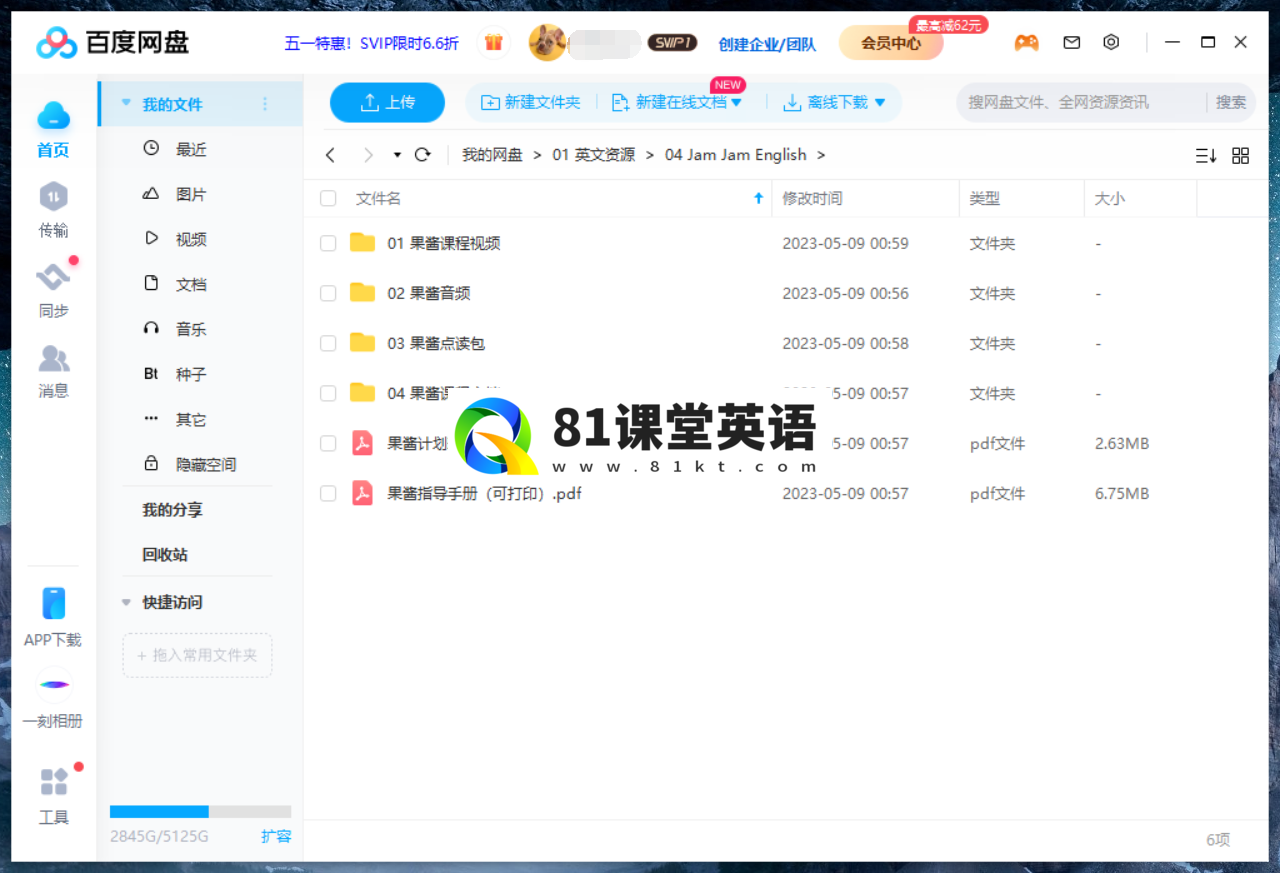The width and height of the screenshot is (1280, 873).
Task: Click the gift box promotion icon
Action: coord(494,43)
